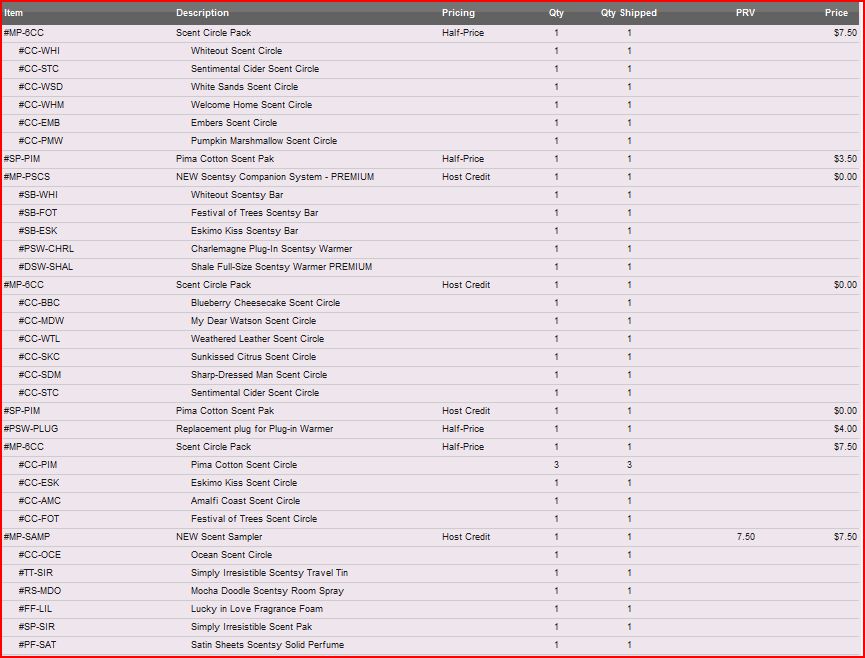Click item code #PF-SAT
The height and width of the screenshot is (658, 865).
[38, 645]
